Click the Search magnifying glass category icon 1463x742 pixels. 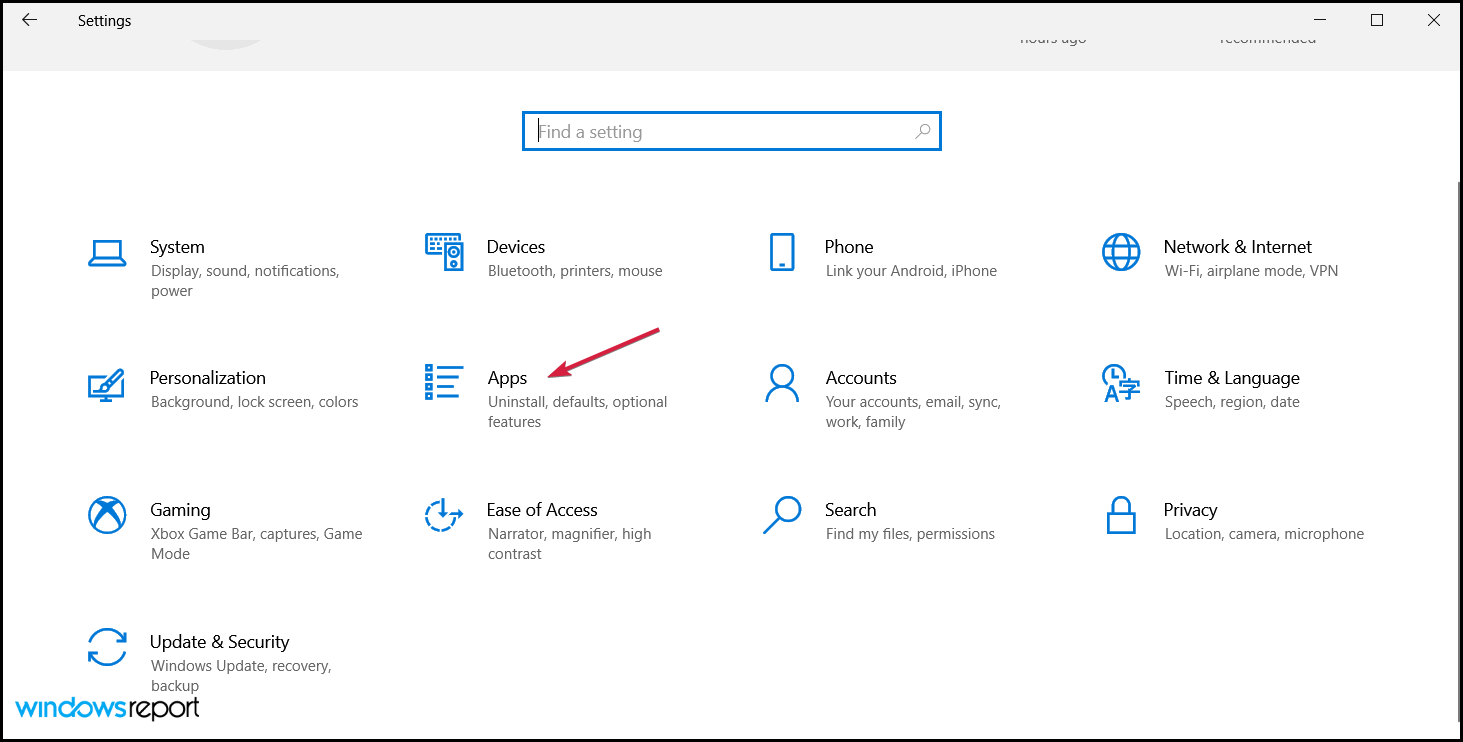pyautogui.click(x=782, y=515)
